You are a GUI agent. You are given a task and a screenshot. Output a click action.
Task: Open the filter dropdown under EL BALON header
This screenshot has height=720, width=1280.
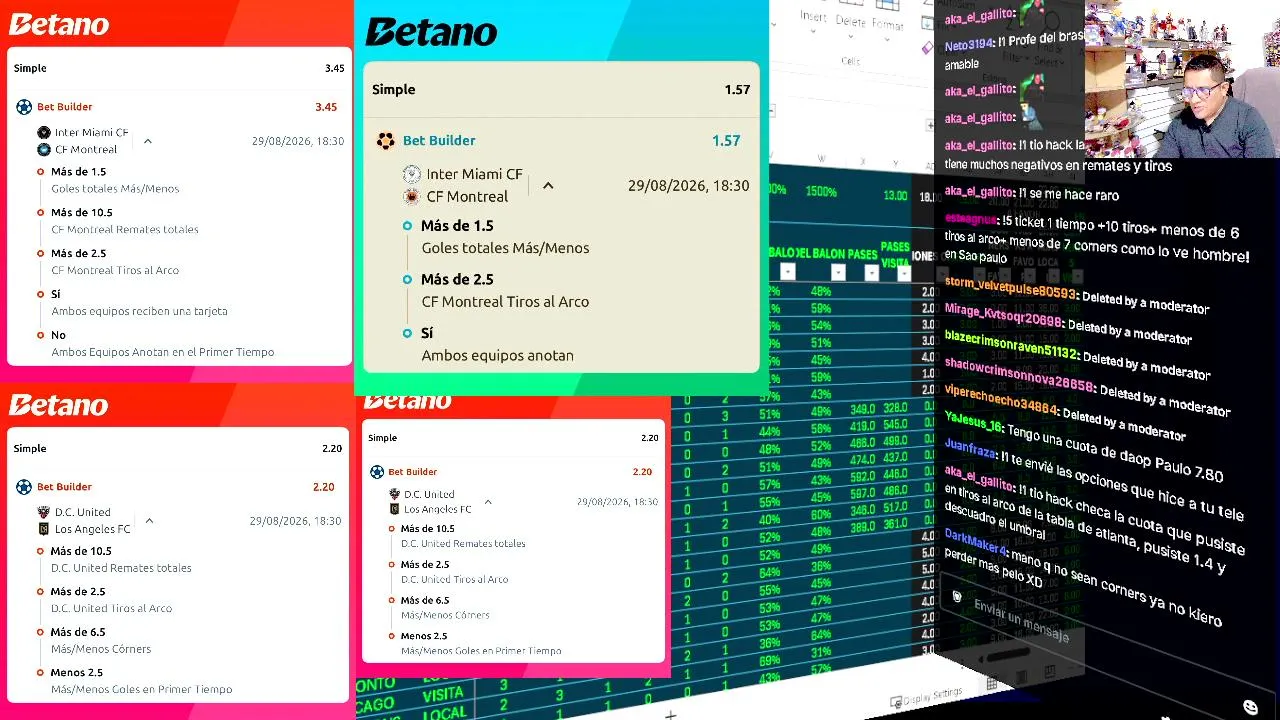pos(838,273)
